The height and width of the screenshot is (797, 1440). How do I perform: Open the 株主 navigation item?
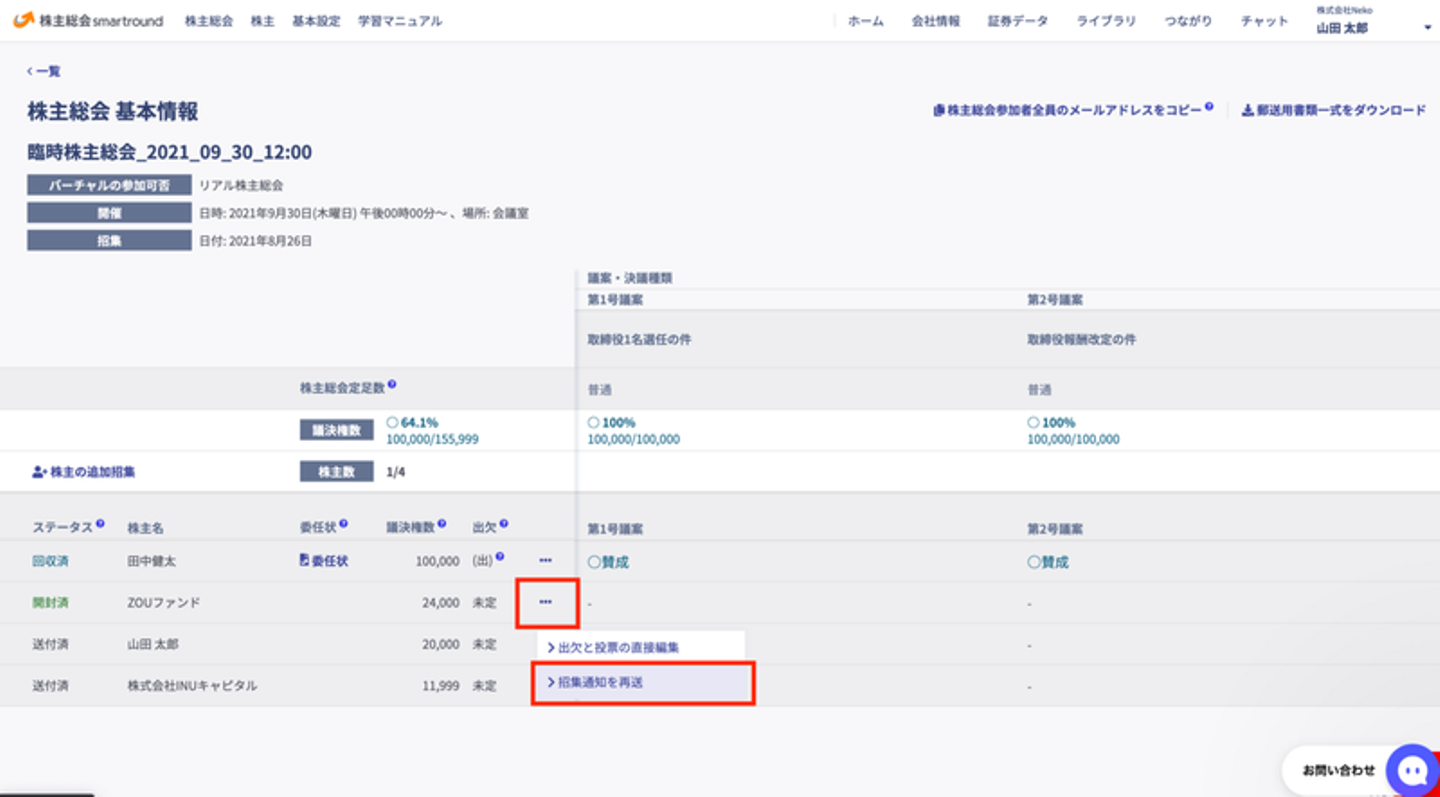click(x=263, y=21)
